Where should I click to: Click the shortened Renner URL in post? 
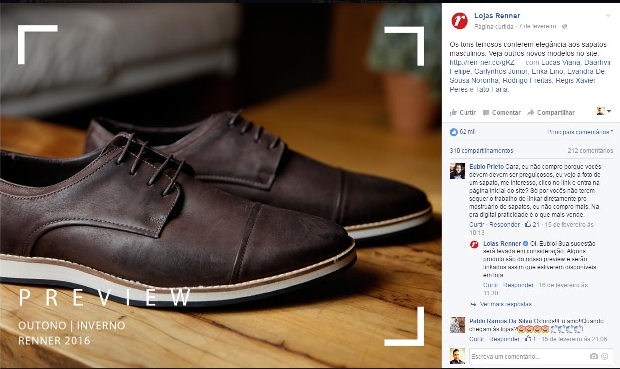482,62
